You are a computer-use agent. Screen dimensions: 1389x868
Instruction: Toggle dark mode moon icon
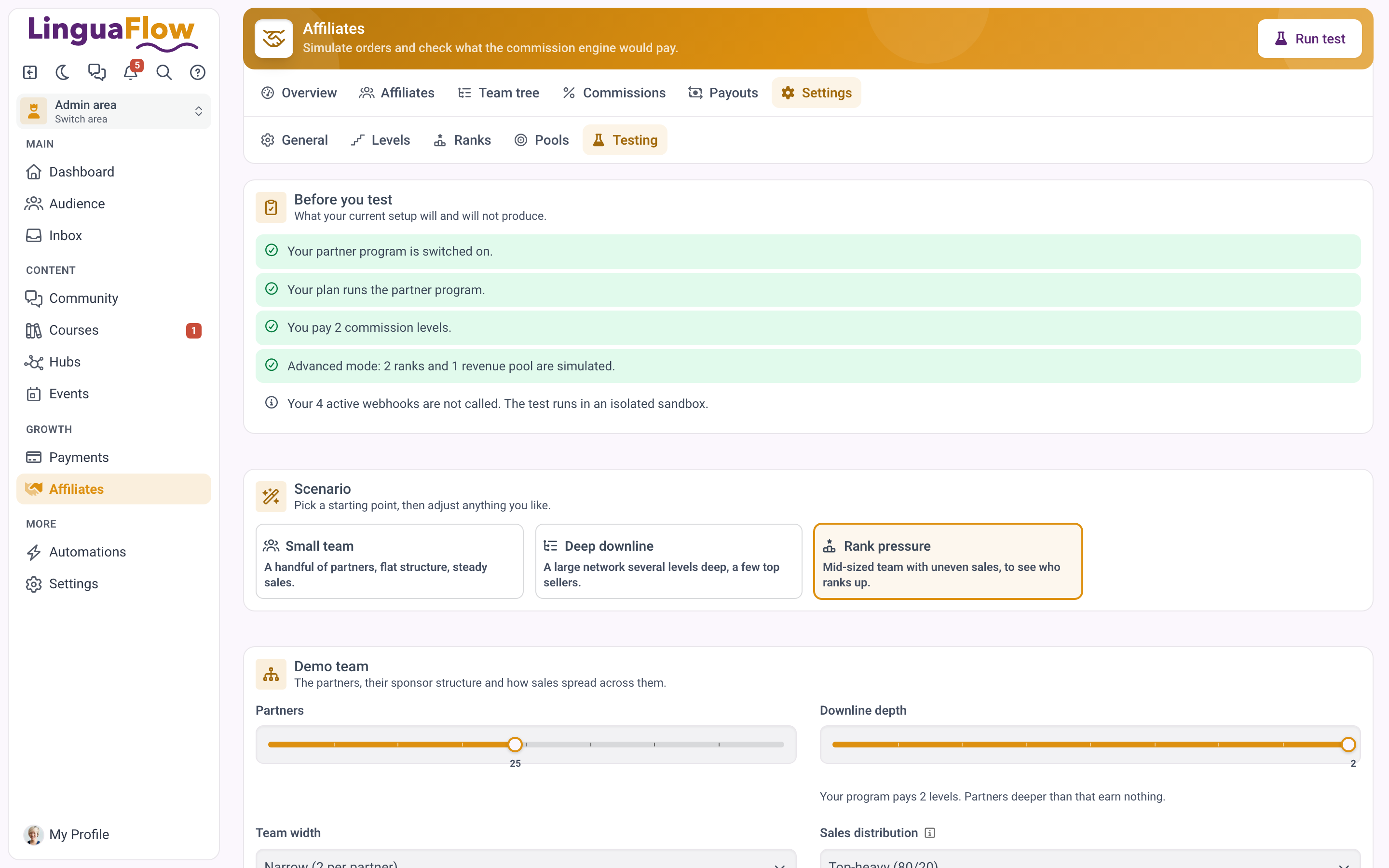(63, 72)
